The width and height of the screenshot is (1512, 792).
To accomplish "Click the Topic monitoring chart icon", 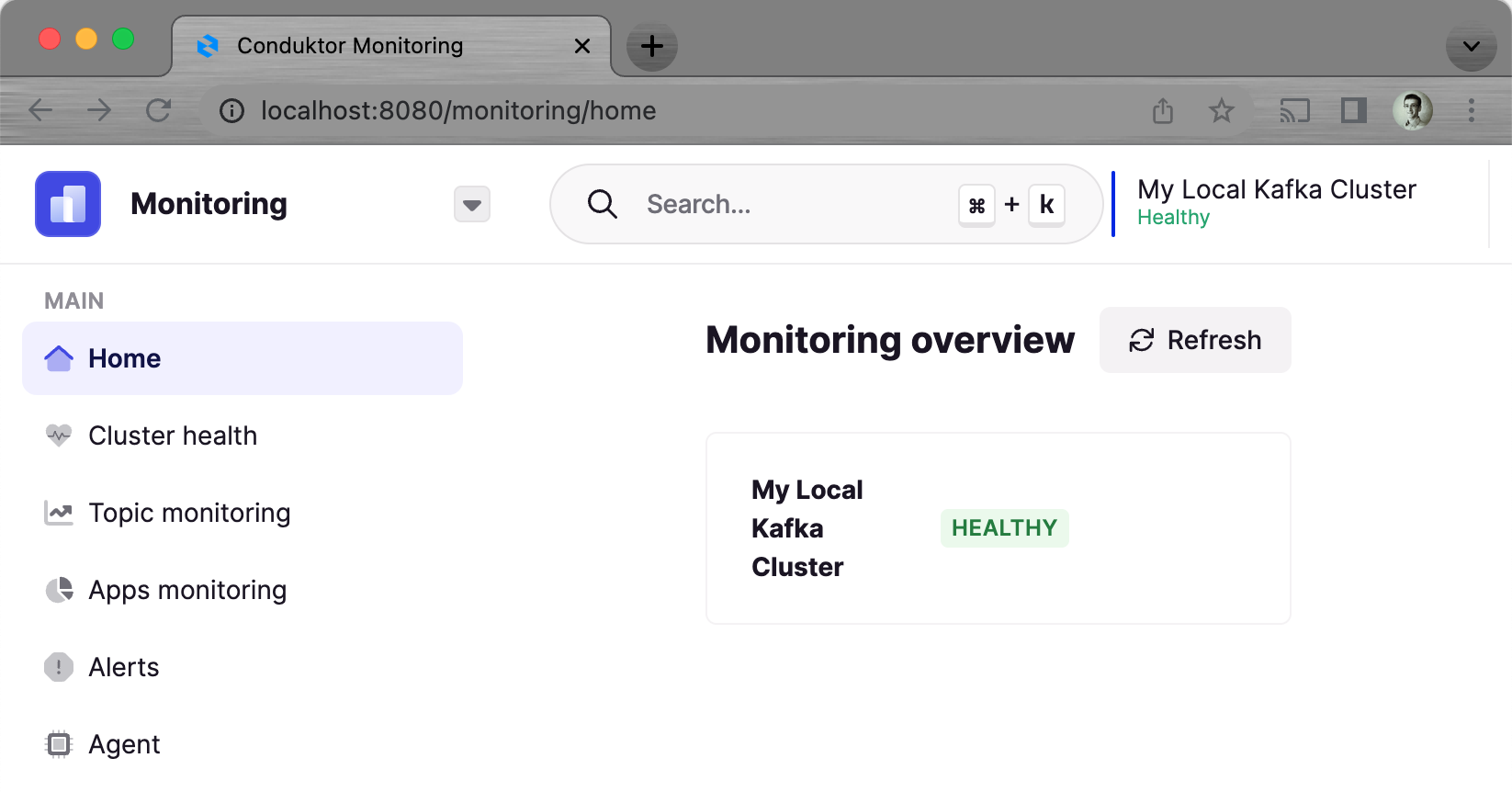I will [x=59, y=513].
